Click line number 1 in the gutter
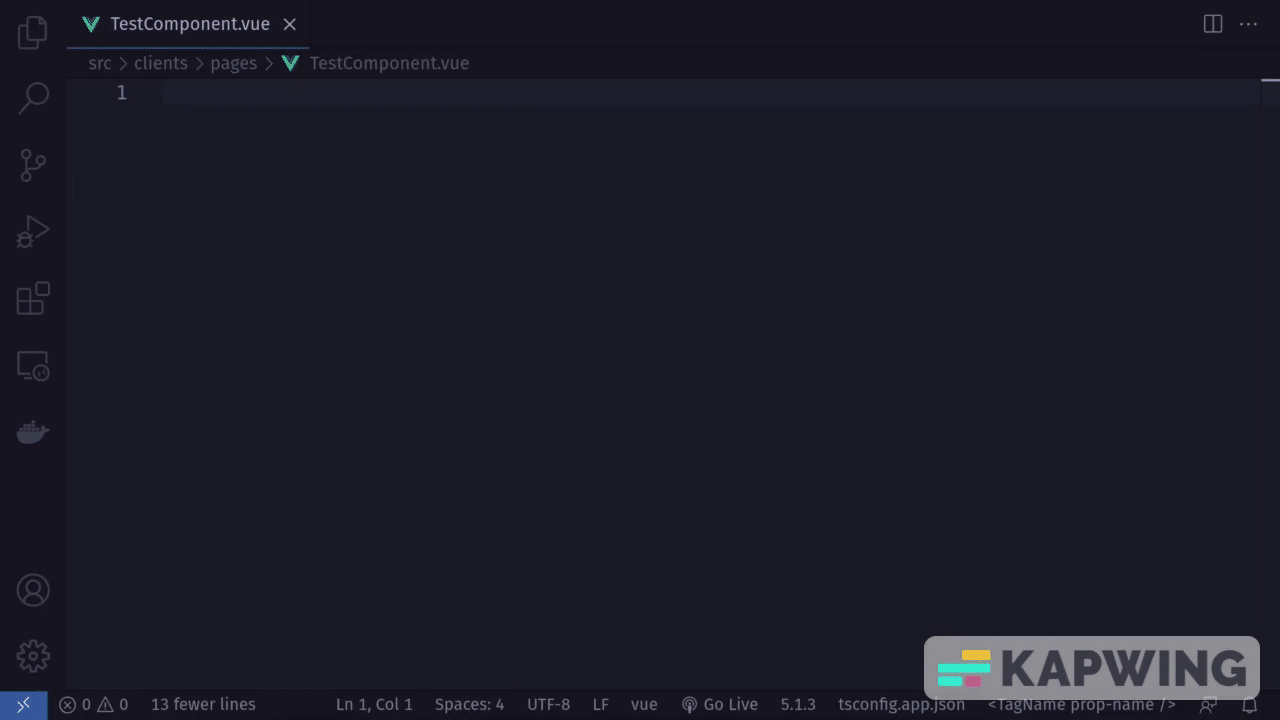1280x720 pixels. [121, 92]
